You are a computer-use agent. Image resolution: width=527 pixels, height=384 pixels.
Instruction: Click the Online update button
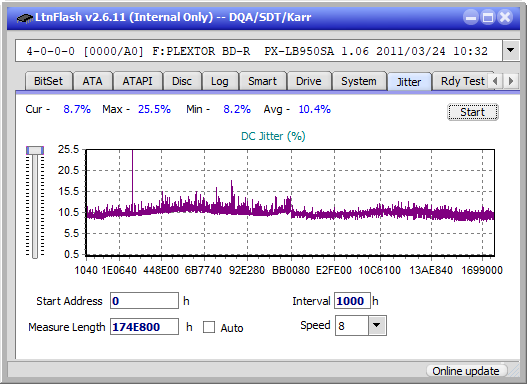tap(466, 371)
